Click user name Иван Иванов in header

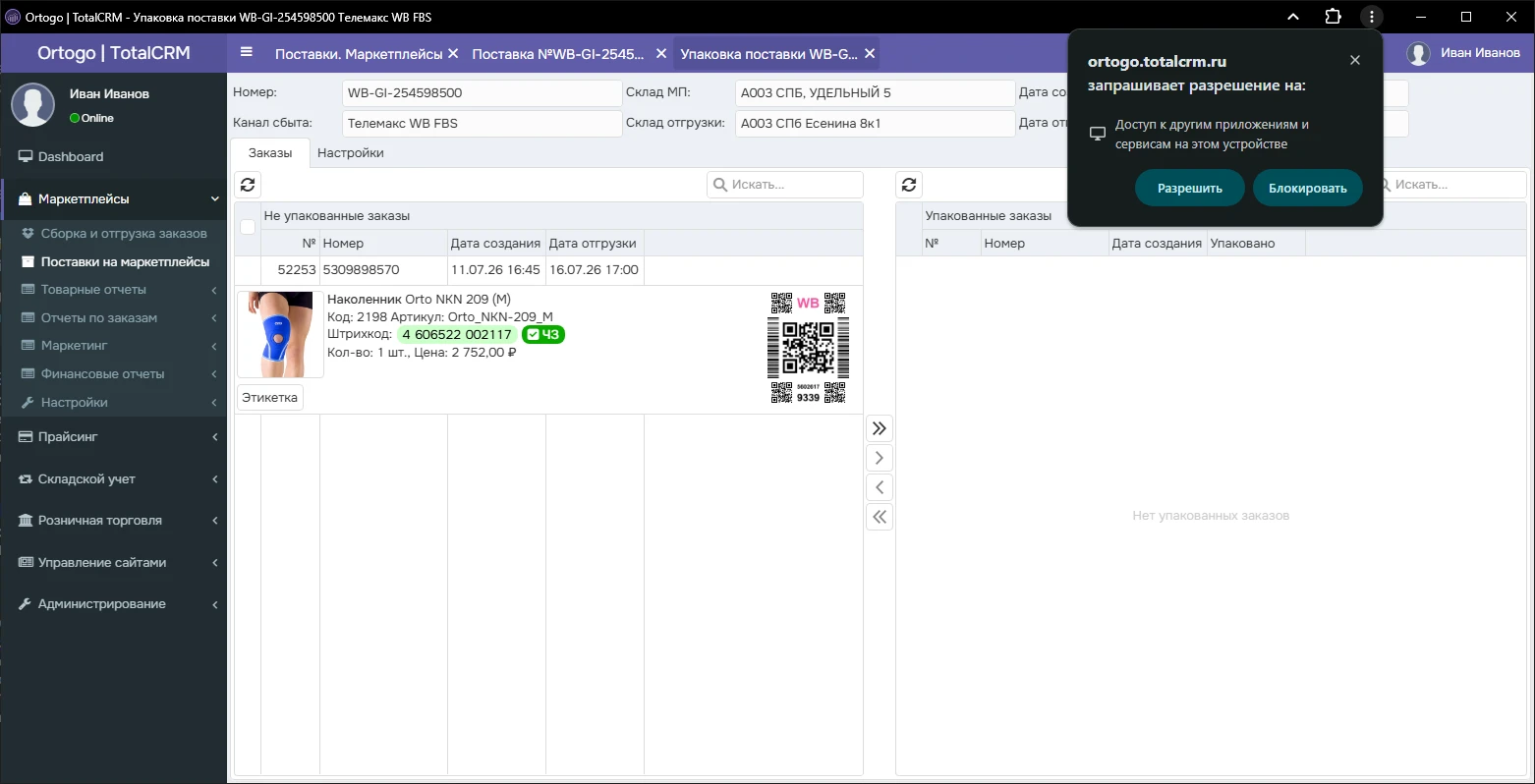tap(1480, 53)
